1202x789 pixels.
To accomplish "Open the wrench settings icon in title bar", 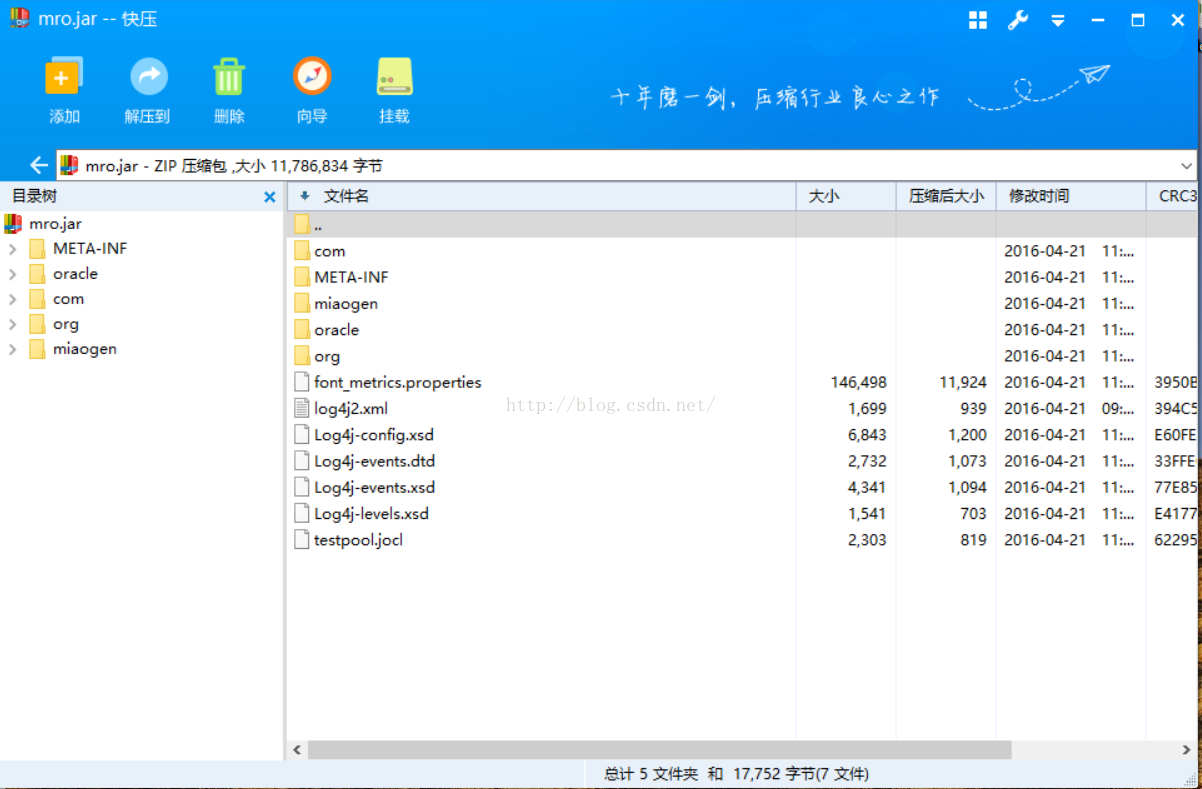I will 1018,20.
